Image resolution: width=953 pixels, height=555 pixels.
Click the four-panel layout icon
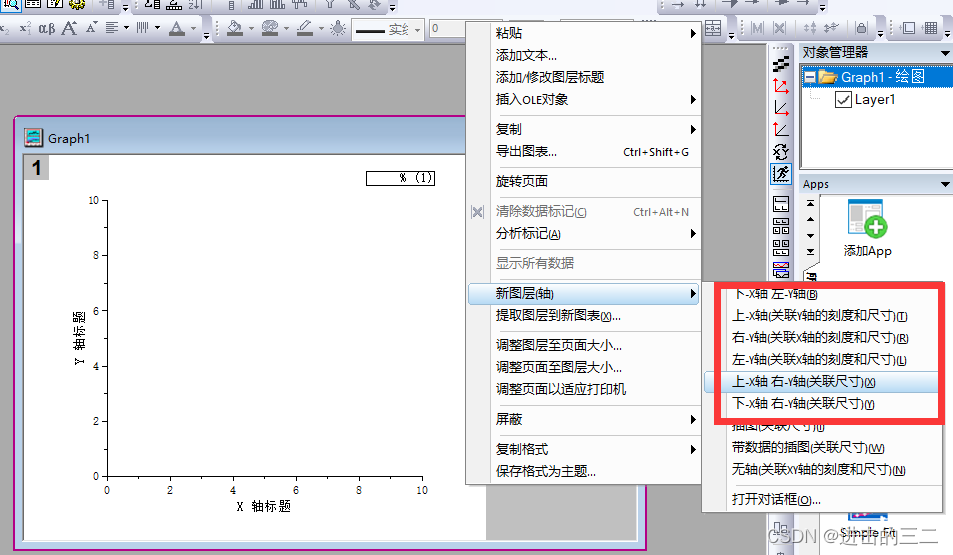(781, 226)
